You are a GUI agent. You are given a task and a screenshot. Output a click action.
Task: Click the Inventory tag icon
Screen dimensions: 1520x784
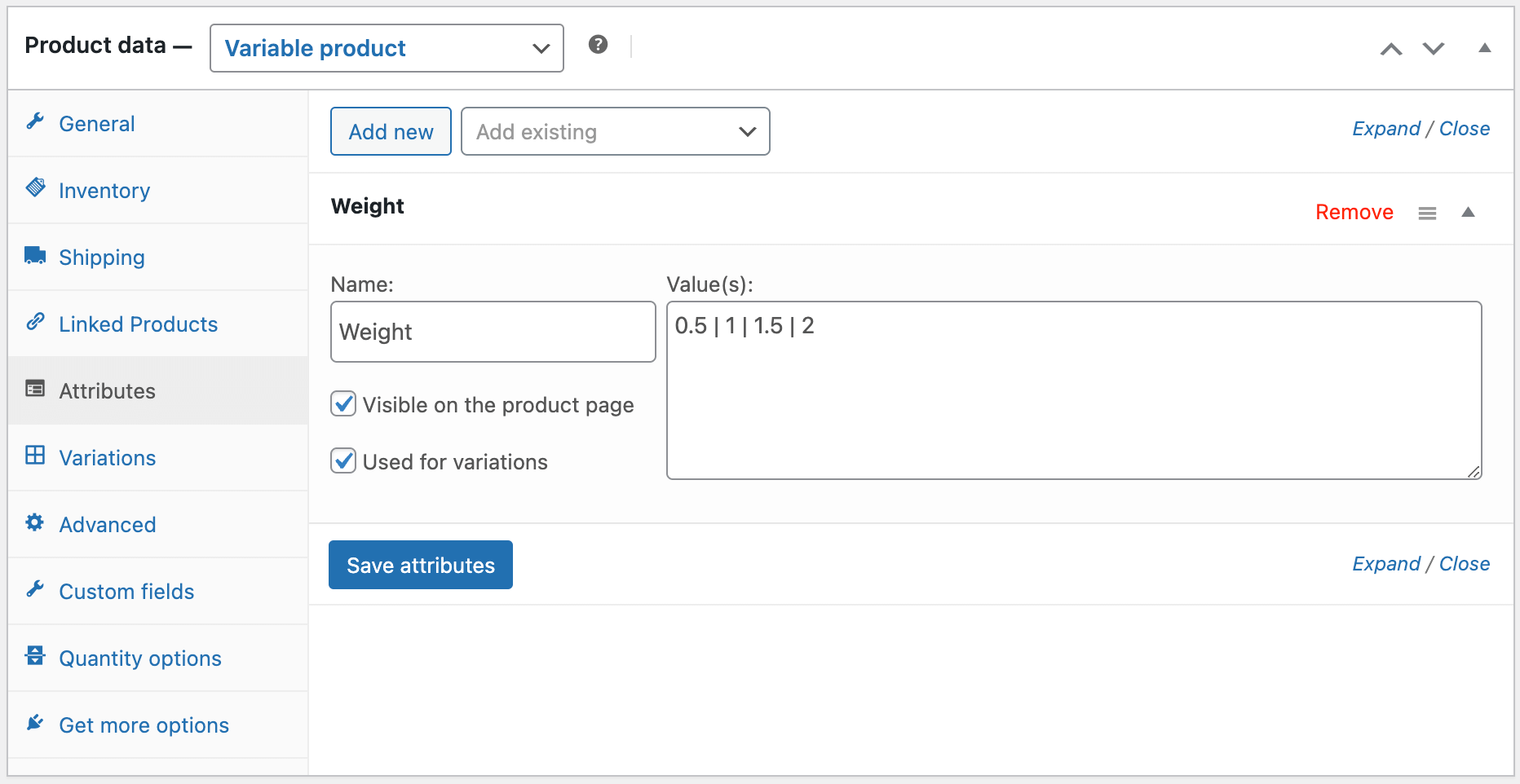click(35, 188)
